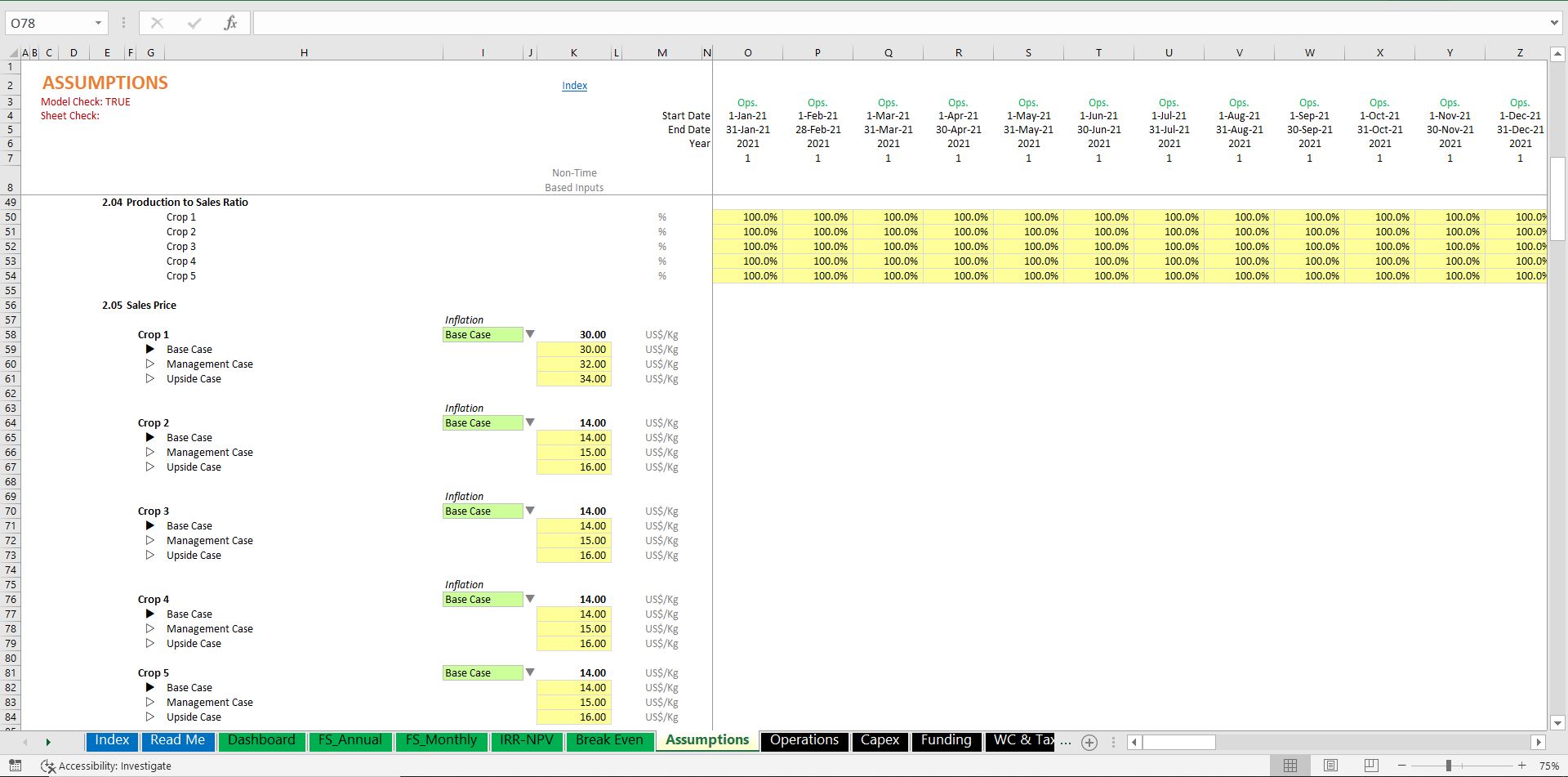Open the Read Me sheet tab
Viewport: 1568px width, 777px height.
[177, 740]
